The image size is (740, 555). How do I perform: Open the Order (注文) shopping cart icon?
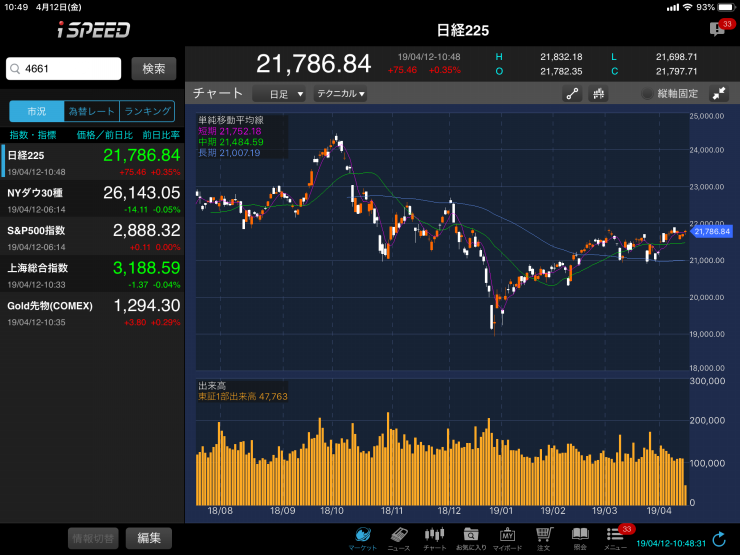544,536
